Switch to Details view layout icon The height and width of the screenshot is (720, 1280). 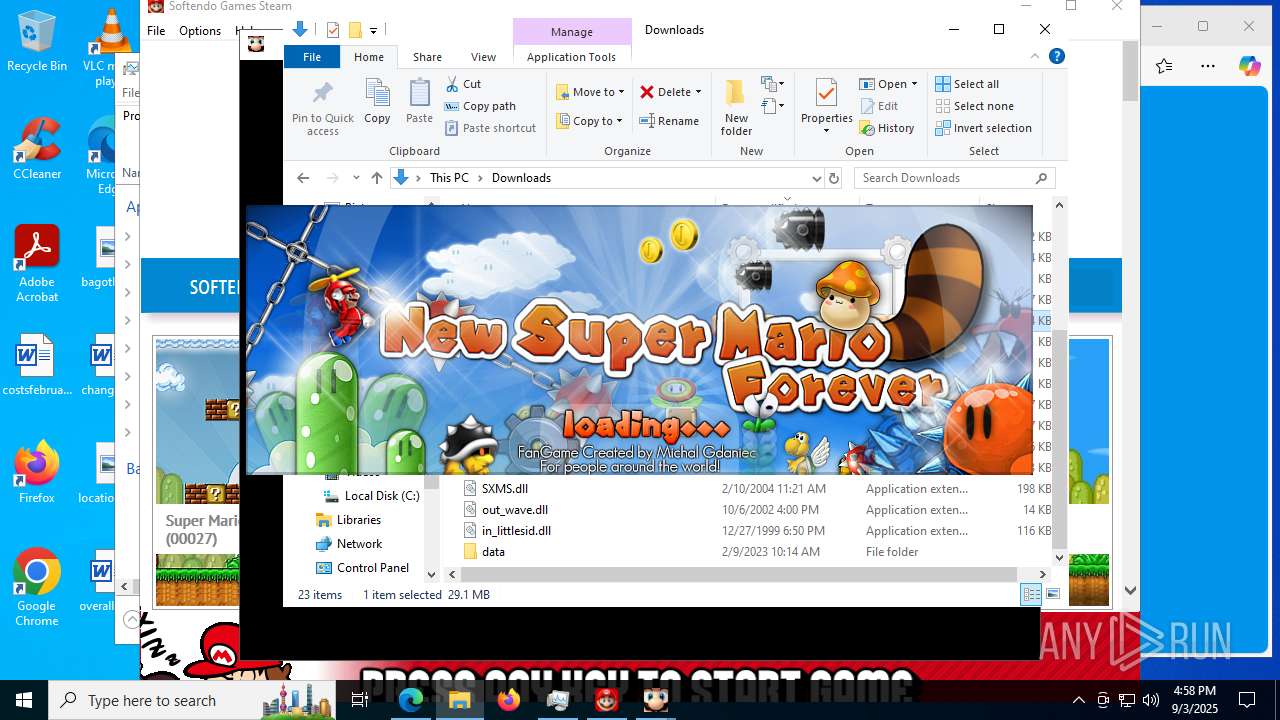[x=1031, y=595]
